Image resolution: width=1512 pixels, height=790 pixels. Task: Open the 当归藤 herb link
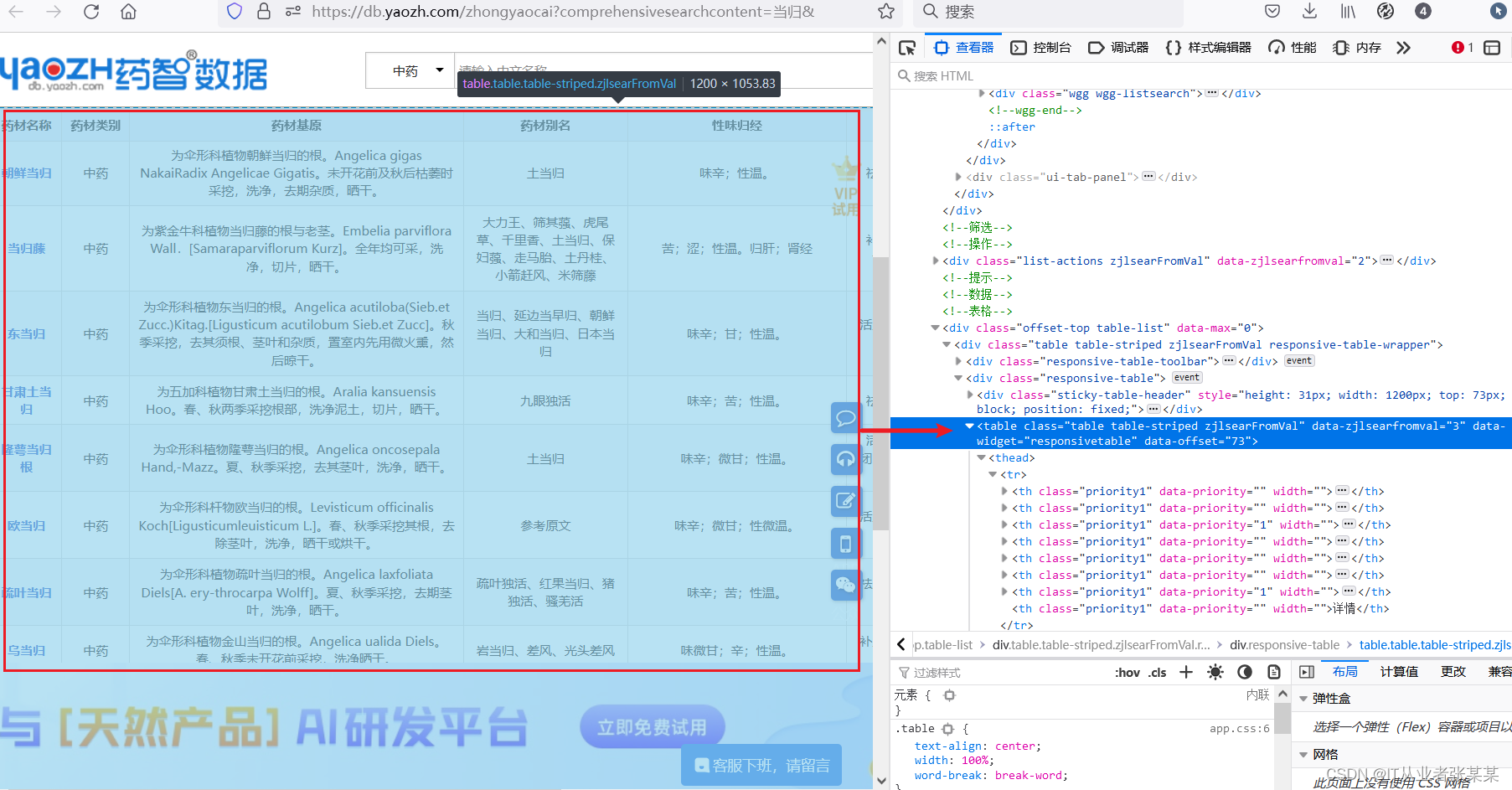coord(26,249)
